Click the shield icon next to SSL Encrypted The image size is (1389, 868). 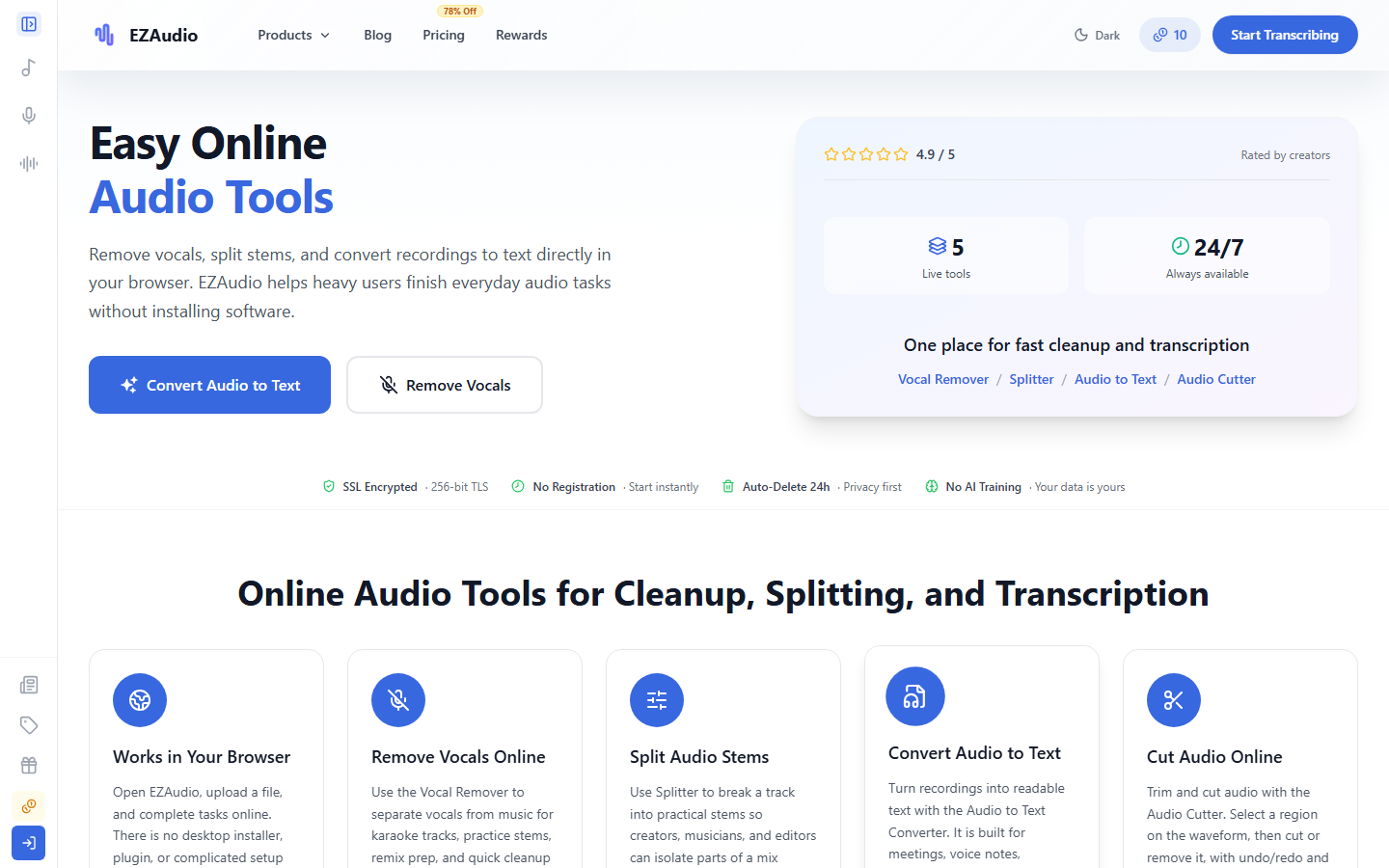[329, 487]
